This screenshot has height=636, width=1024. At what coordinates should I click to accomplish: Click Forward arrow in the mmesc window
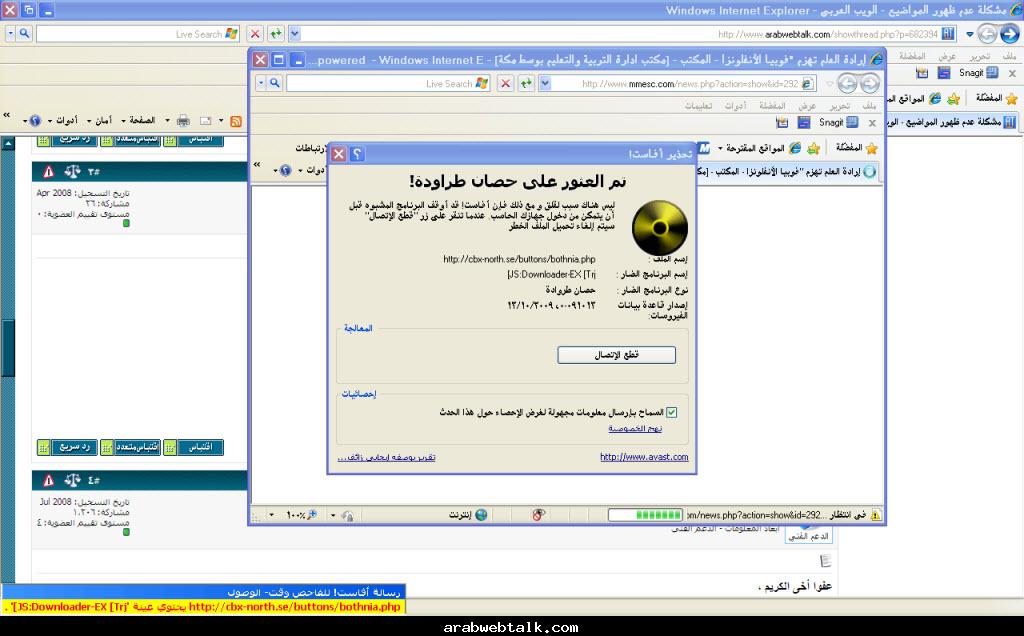pyautogui.click(x=847, y=84)
